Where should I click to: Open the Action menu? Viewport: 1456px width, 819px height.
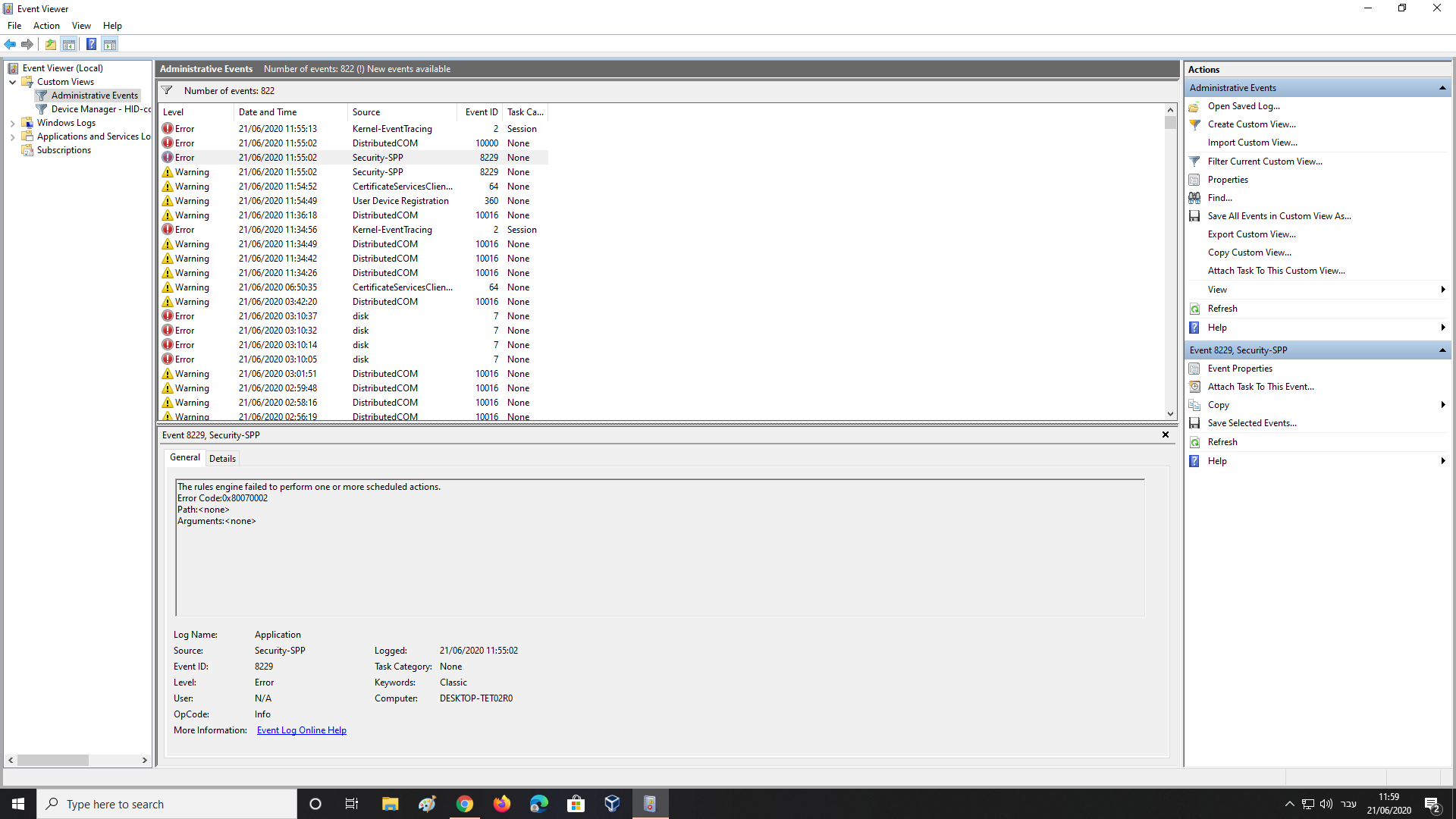(x=46, y=25)
